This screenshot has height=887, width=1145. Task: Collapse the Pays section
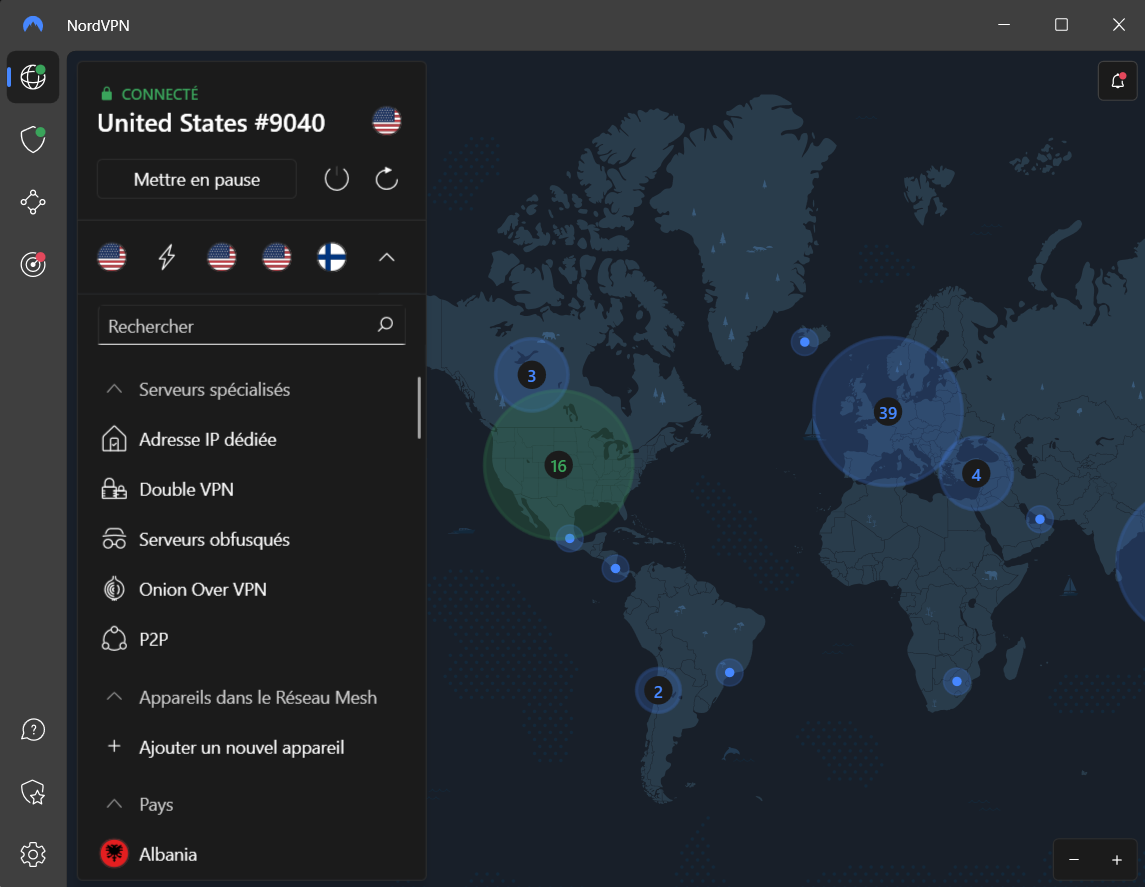(x=114, y=804)
